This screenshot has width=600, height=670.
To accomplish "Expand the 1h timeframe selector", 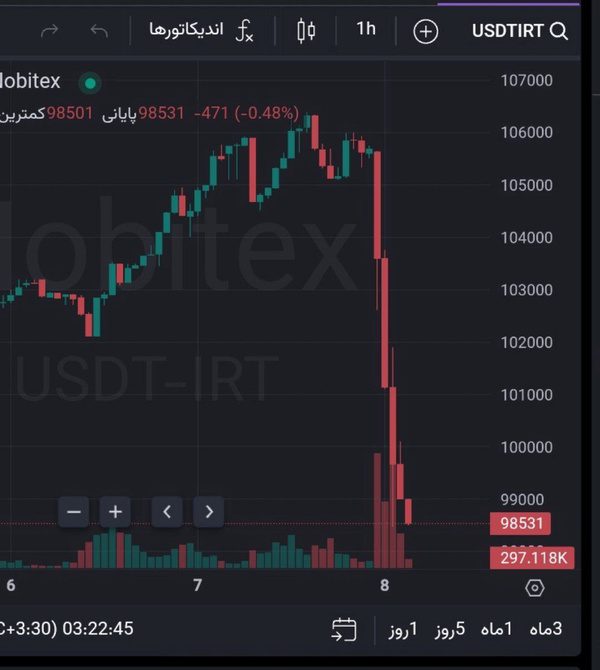I will click(366, 29).
